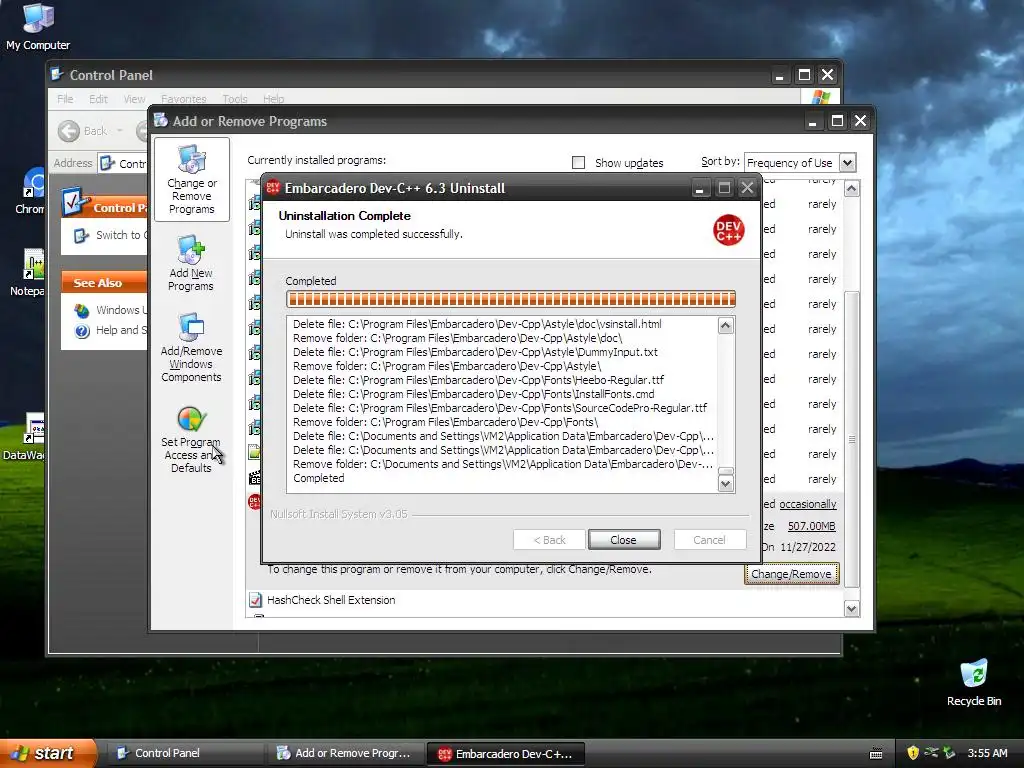Click the Change/Remove button
Viewport: 1024px width, 768px height.
pos(791,574)
